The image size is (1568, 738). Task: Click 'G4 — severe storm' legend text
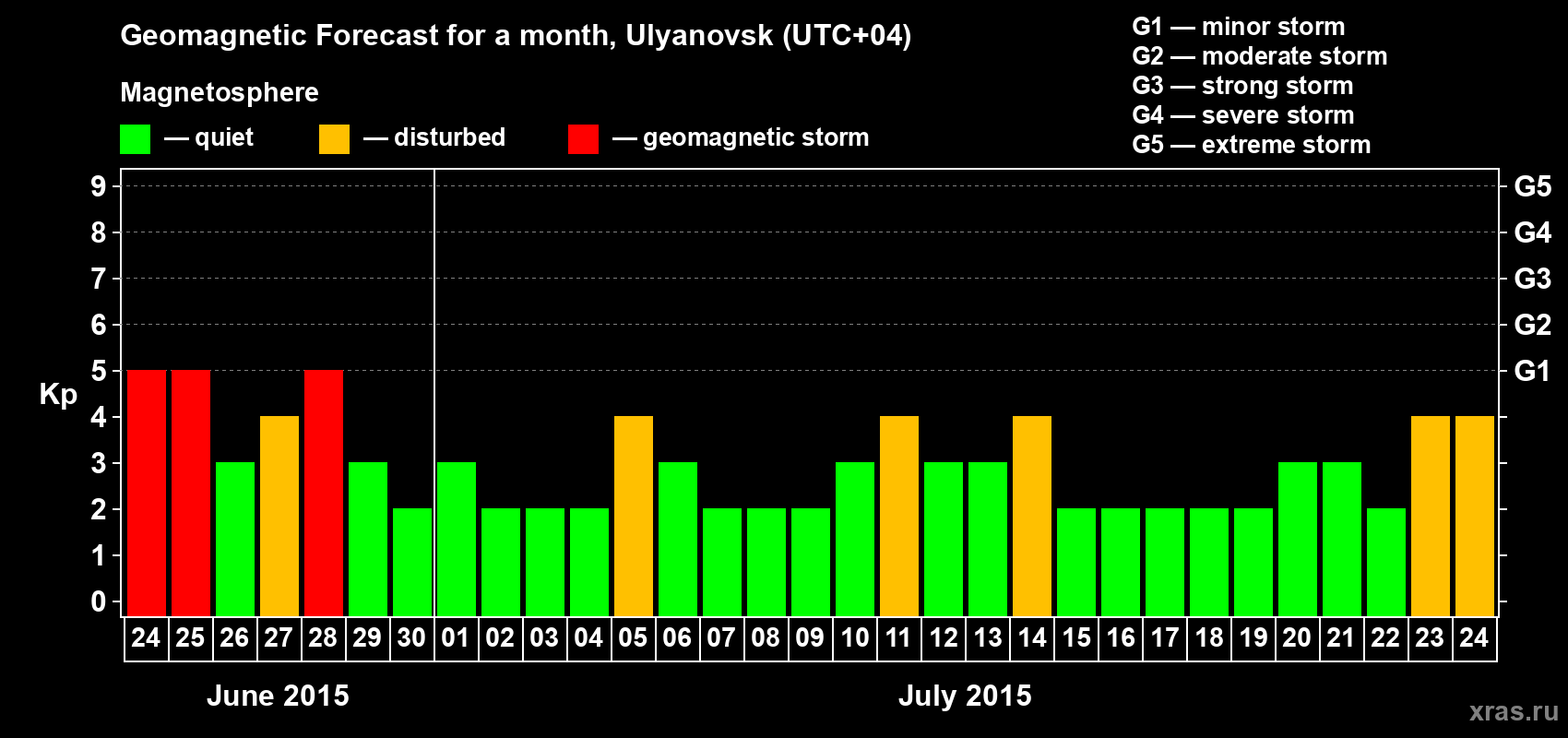(1243, 115)
